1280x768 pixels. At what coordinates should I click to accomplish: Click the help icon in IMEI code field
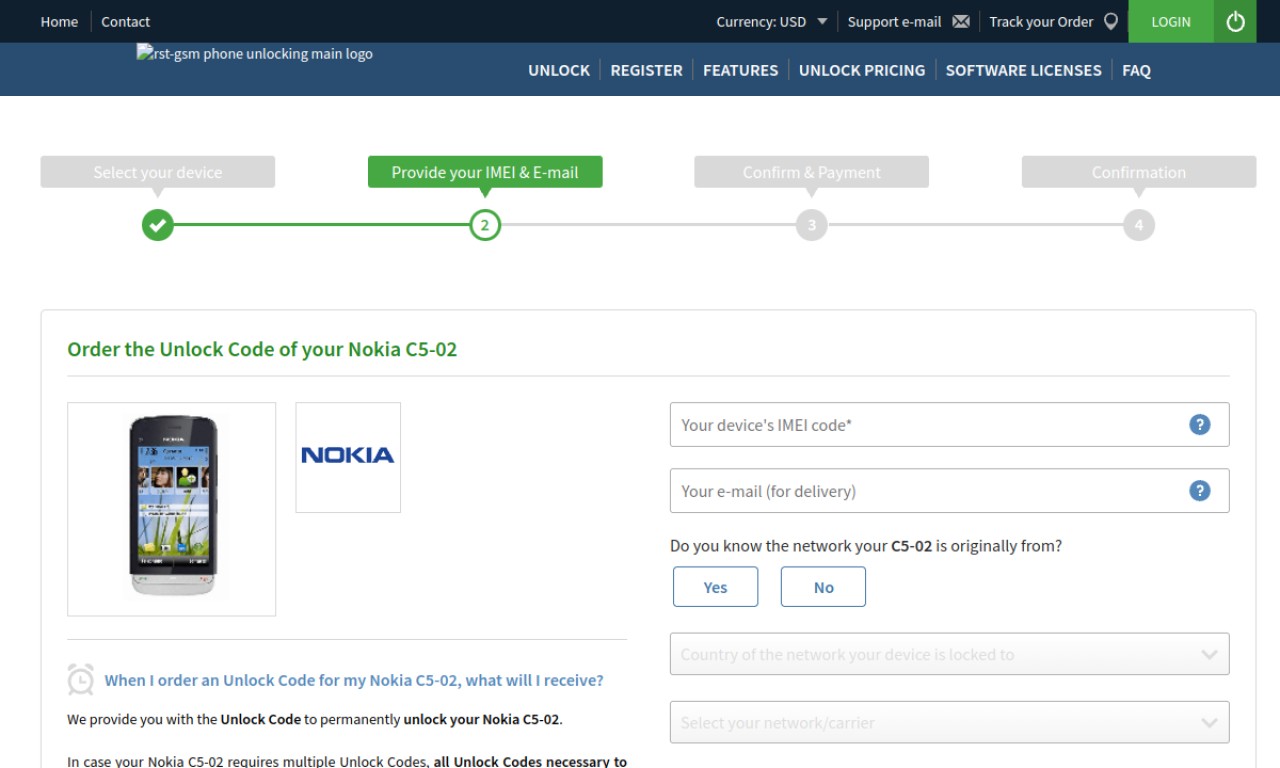pyautogui.click(x=1200, y=425)
